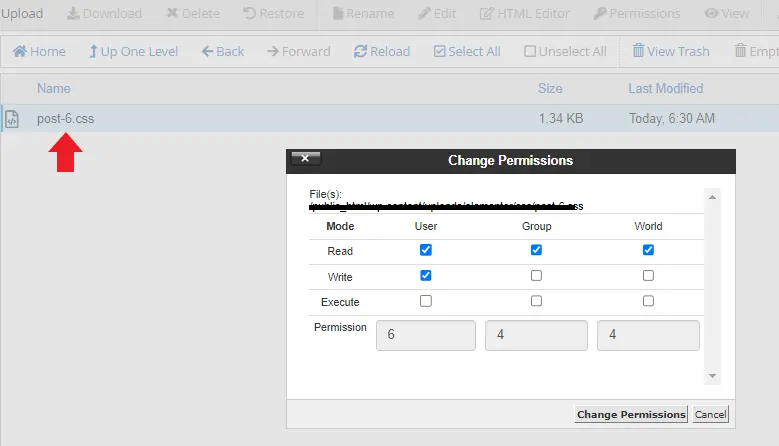This screenshot has height=446, width=779.
Task: Click the User permission value field
Action: (425, 336)
